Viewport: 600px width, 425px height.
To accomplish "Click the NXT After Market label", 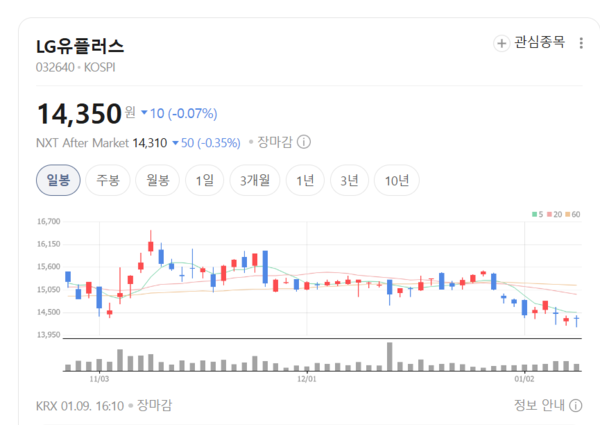I will [x=82, y=143].
